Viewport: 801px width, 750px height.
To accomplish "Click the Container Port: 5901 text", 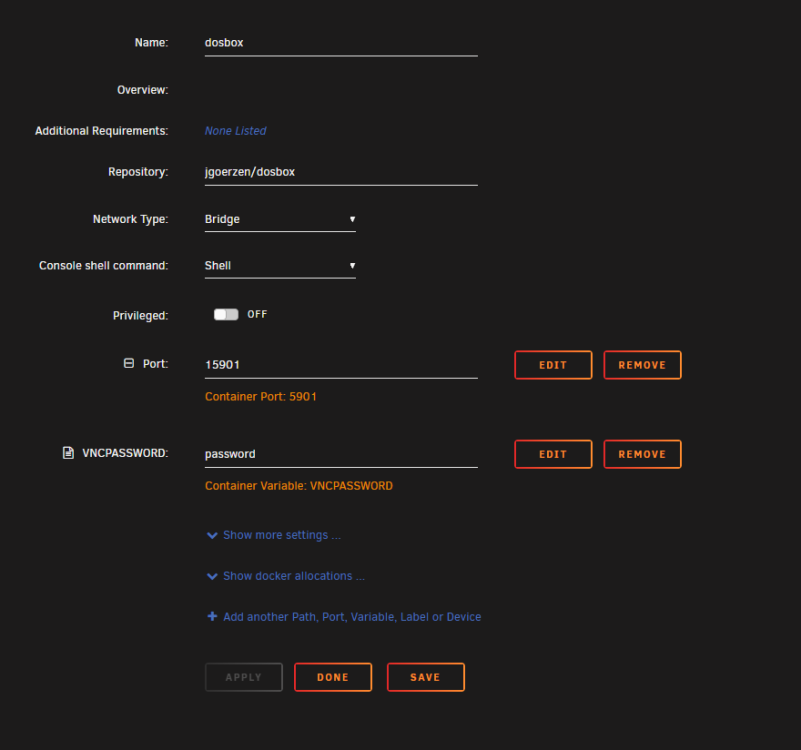I will [261, 396].
